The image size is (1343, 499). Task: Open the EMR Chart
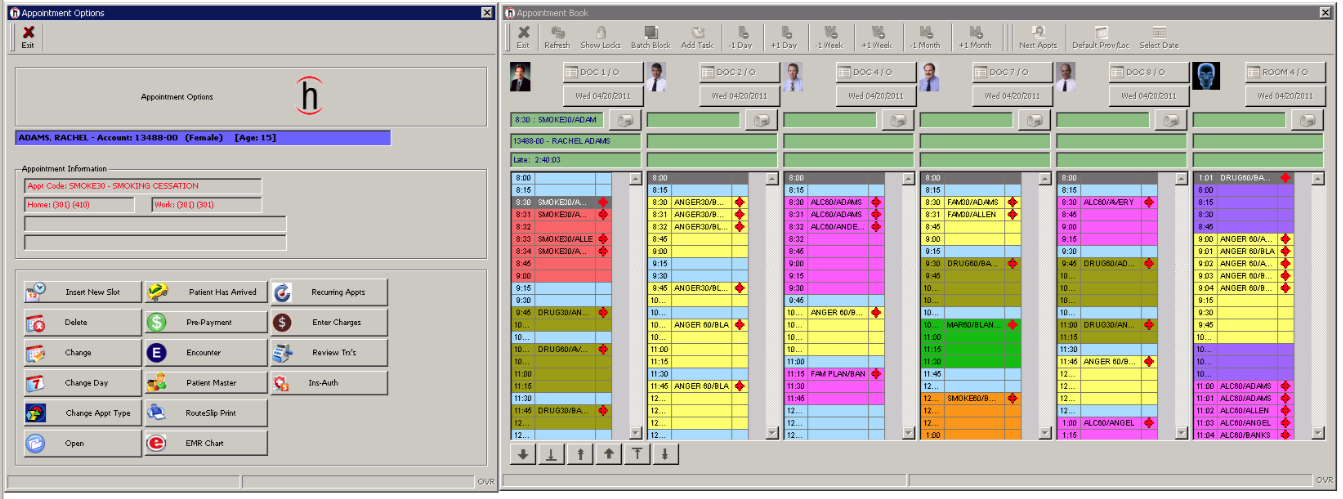tap(206, 442)
